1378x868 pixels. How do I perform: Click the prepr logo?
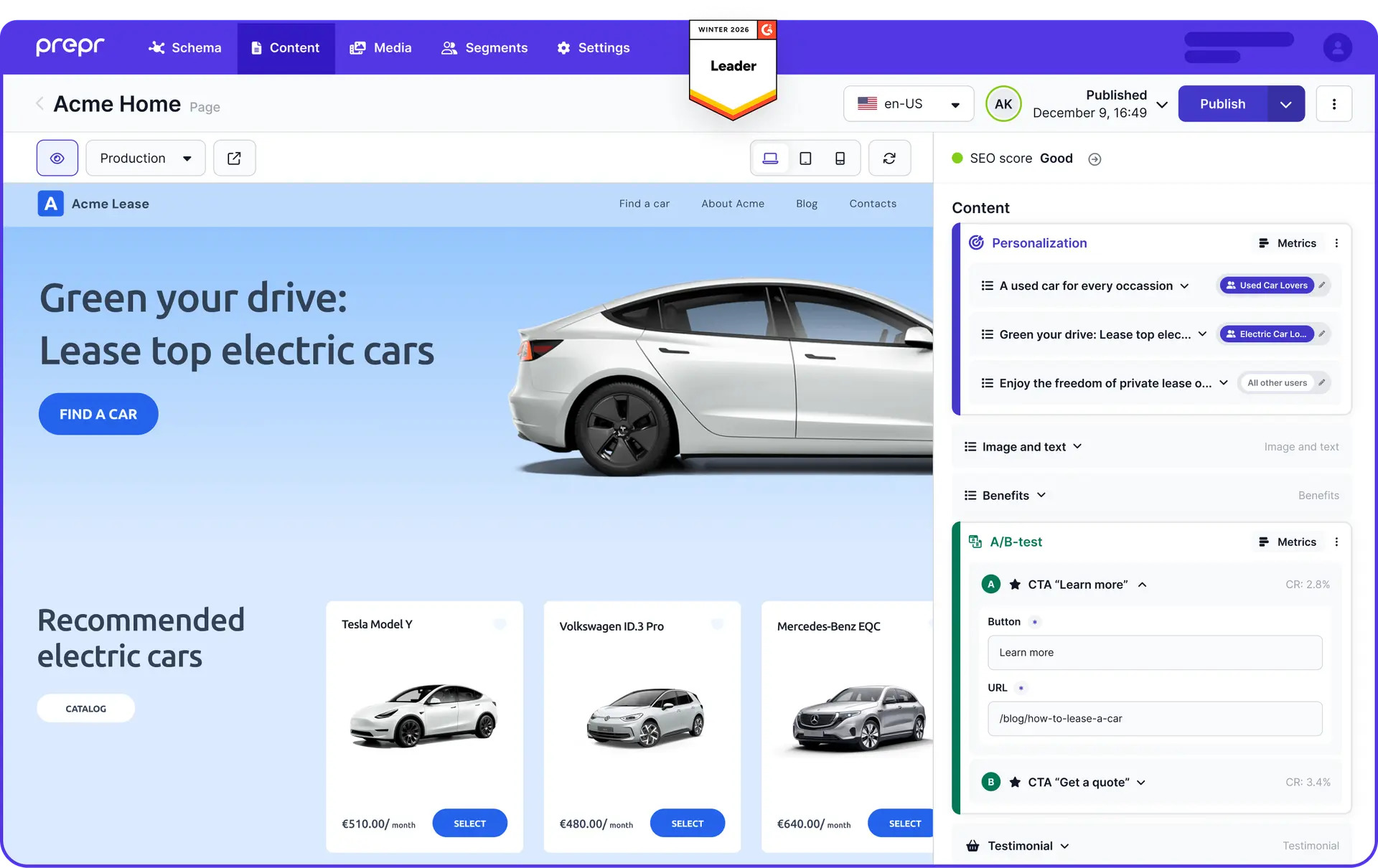point(70,46)
